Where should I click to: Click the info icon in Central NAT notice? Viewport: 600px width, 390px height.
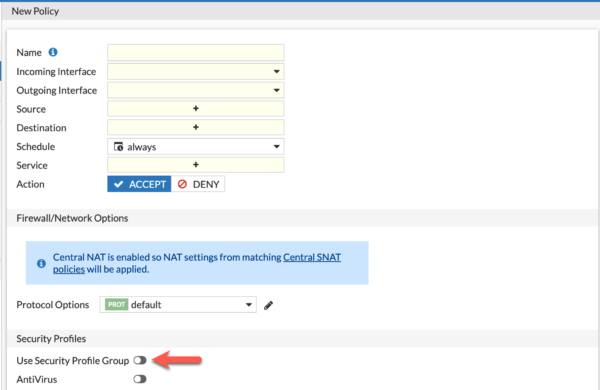pos(41,263)
